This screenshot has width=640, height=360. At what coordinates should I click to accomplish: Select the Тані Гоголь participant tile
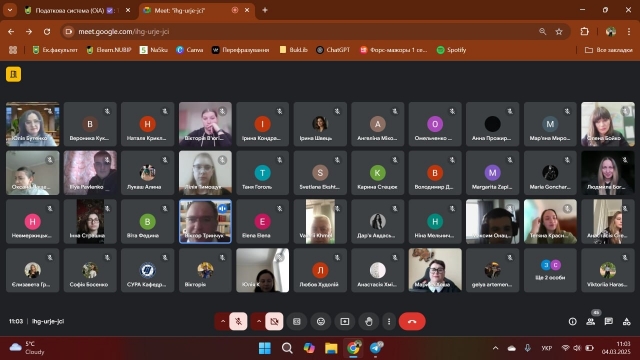coord(262,173)
